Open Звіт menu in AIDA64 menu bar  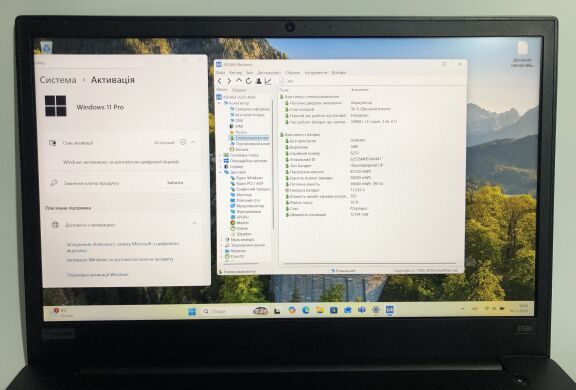250,73
